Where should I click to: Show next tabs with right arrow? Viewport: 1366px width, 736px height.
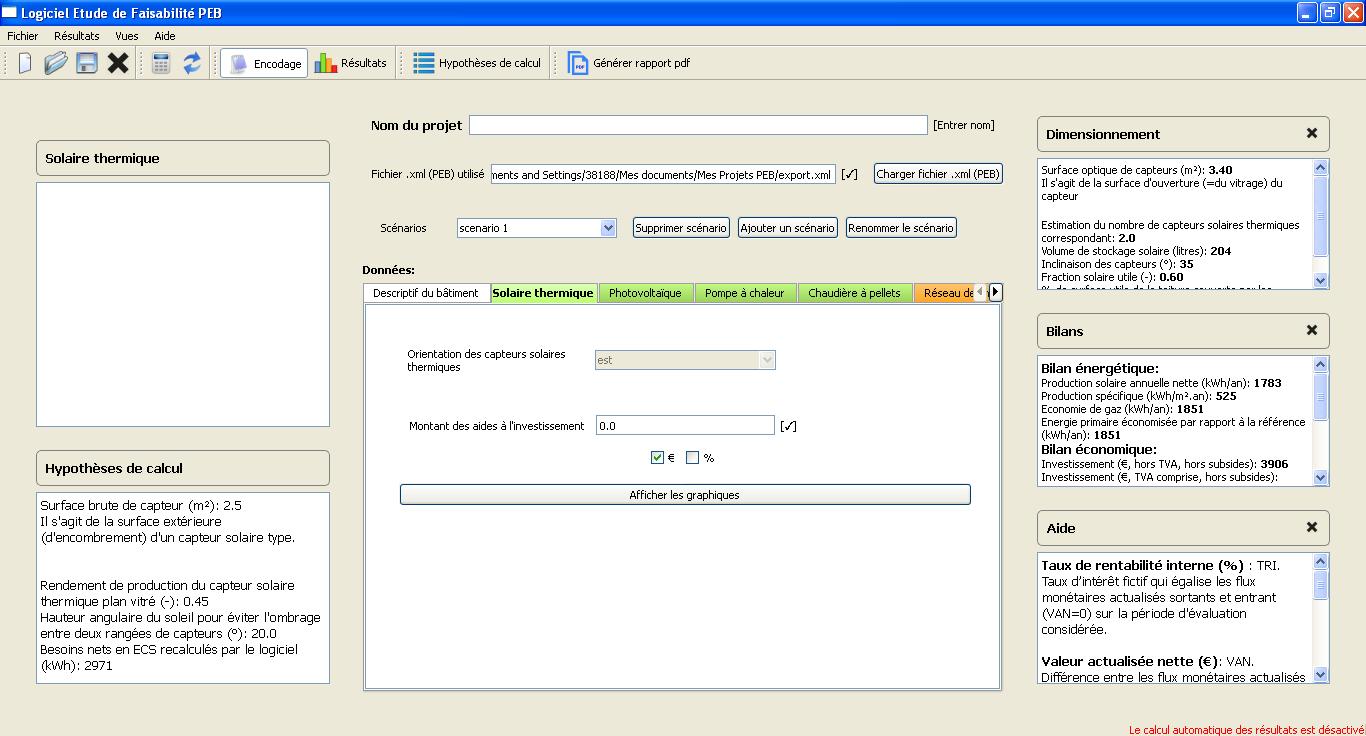point(995,292)
